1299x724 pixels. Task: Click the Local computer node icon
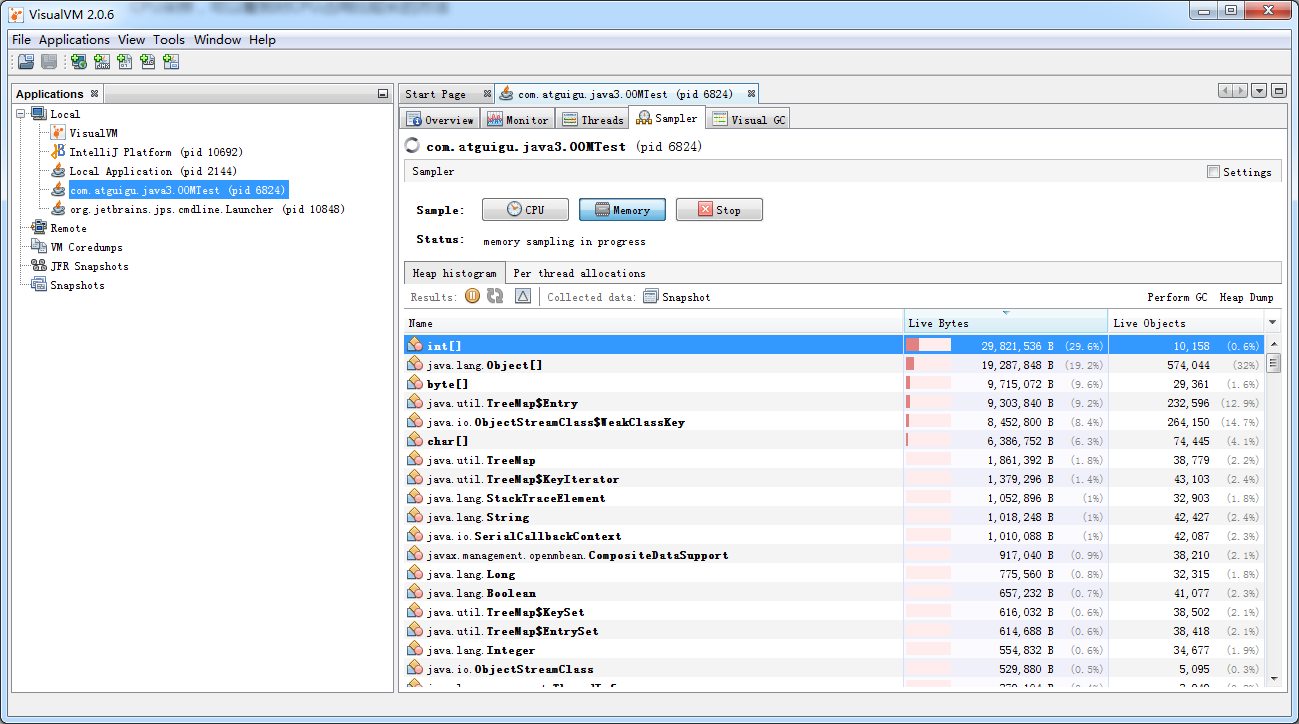tap(39, 114)
